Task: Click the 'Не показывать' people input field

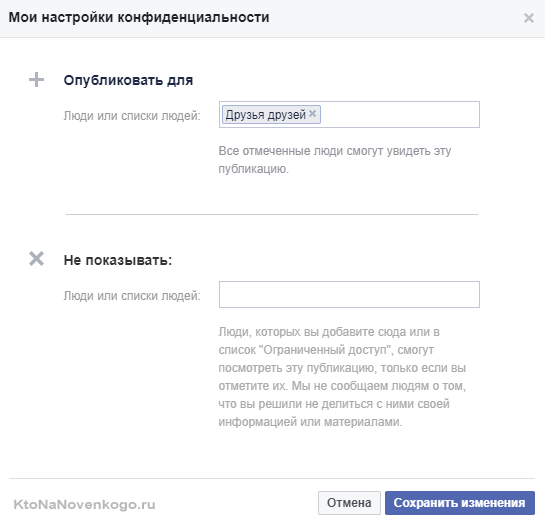Action: (349, 294)
